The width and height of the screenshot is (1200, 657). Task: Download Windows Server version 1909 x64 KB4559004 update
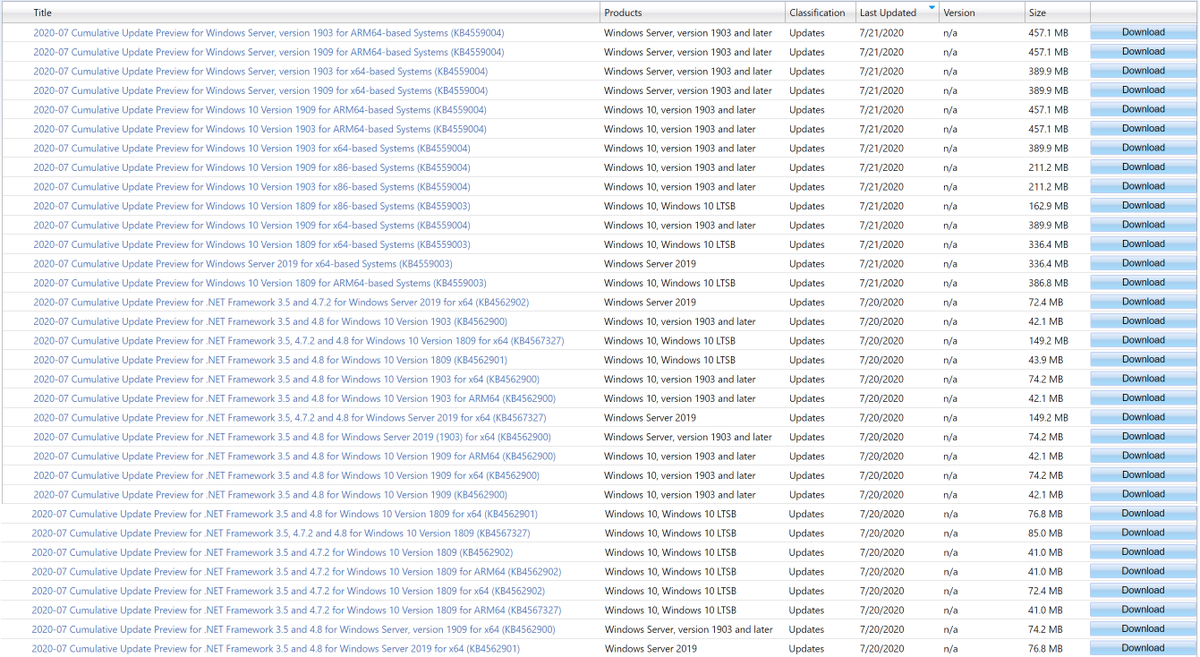click(x=1143, y=90)
